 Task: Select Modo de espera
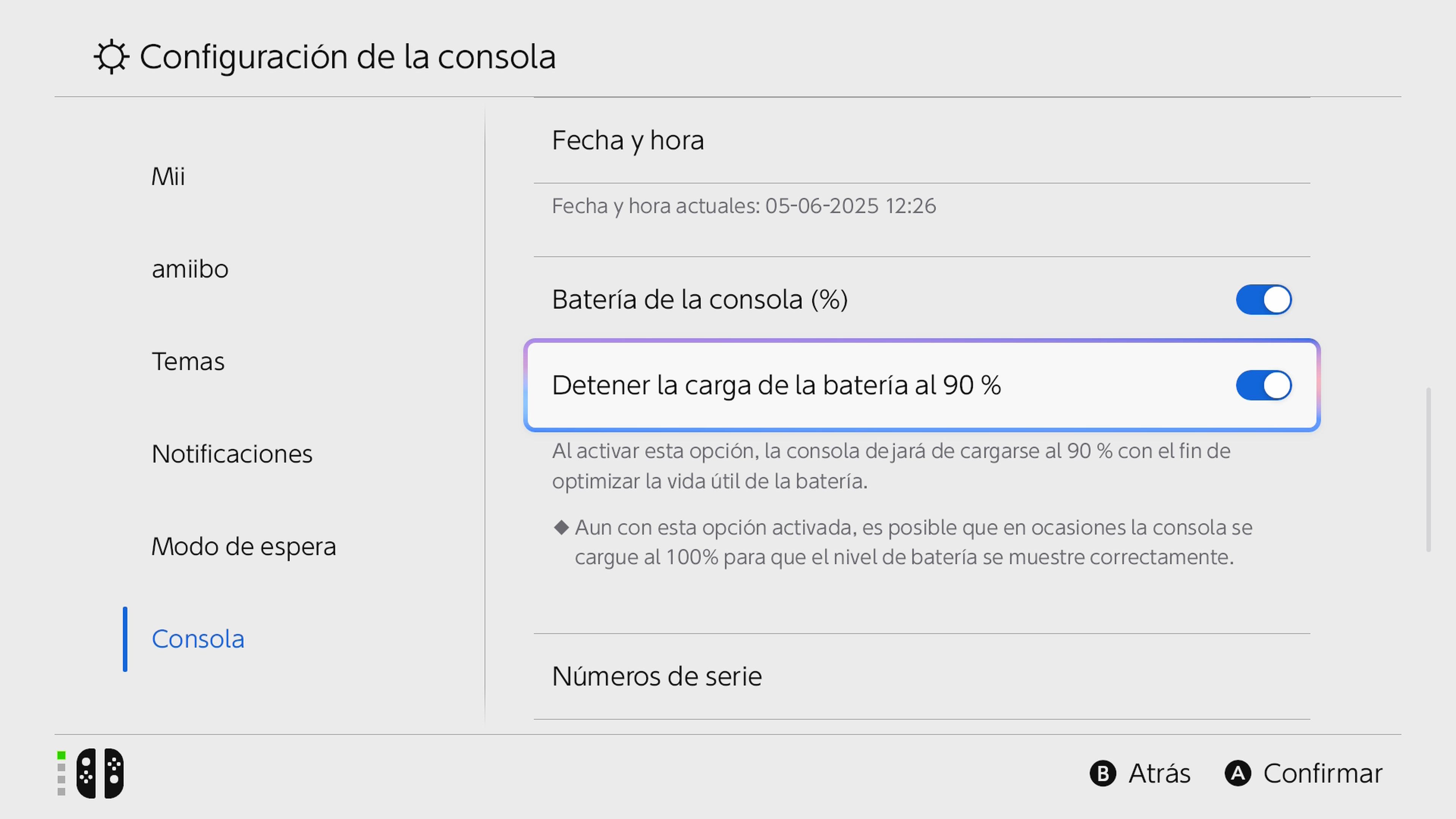pos(244,546)
